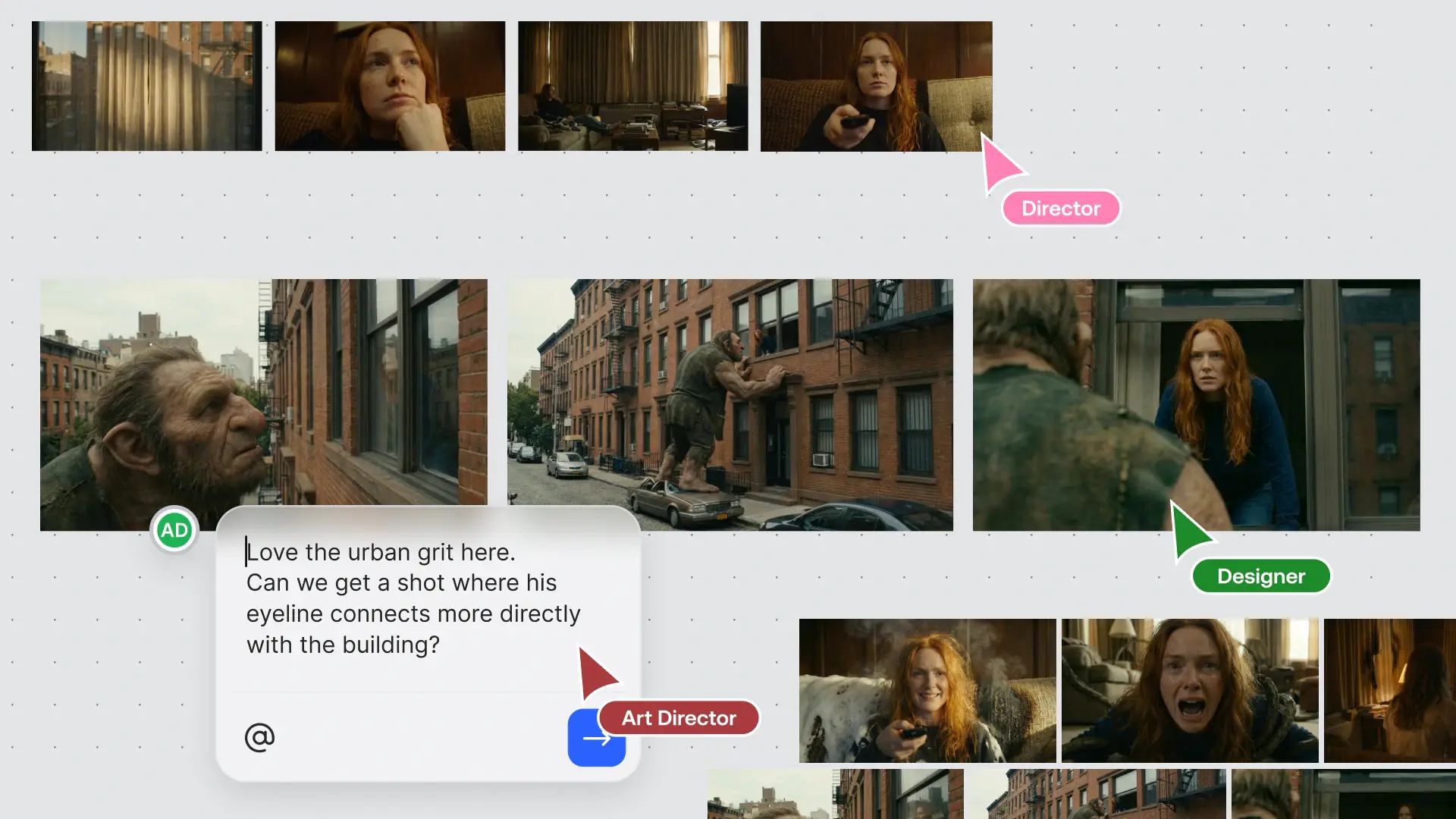The width and height of the screenshot is (1456, 819).
Task: Select dim lamp-lit woman thumbnail at right edge
Action: click(1389, 690)
